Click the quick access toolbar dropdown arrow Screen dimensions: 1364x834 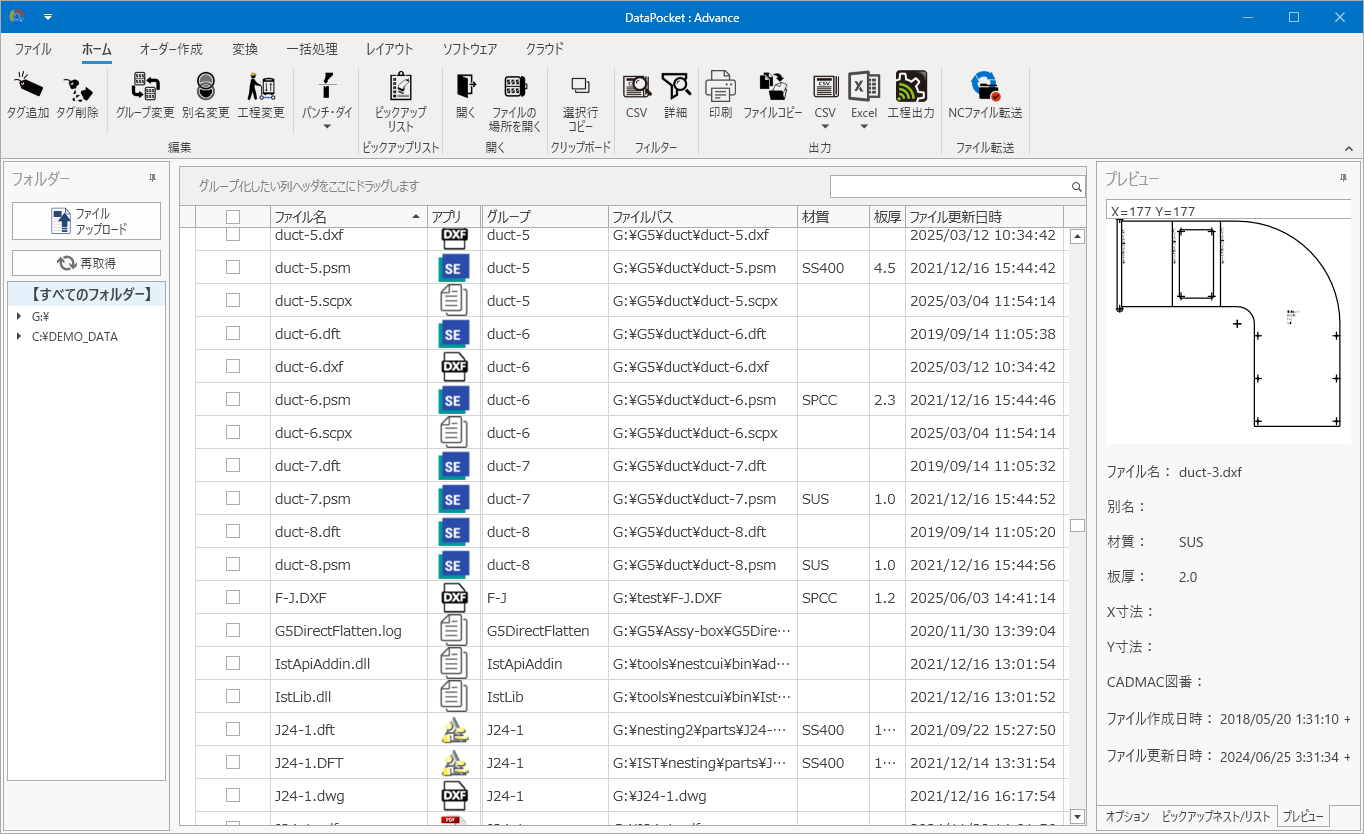pyautogui.click(x=47, y=17)
